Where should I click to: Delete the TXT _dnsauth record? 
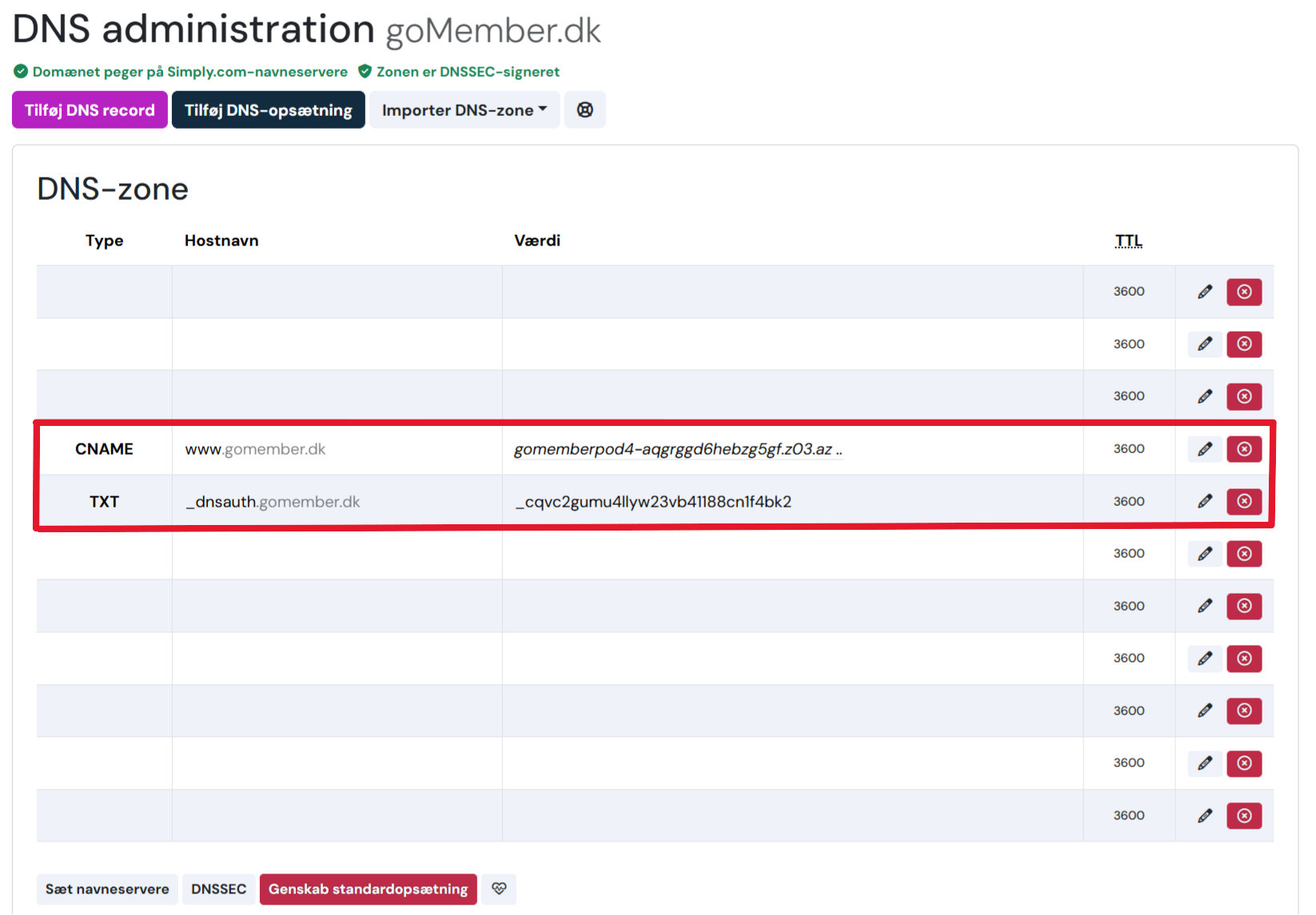1244,501
